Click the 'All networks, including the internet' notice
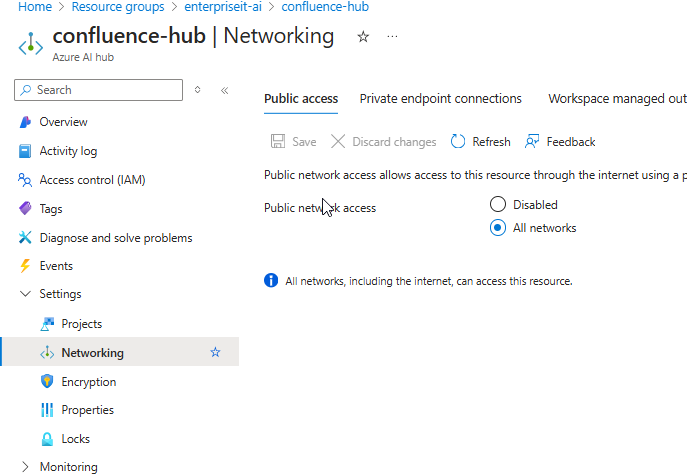Image resolution: width=687 pixels, height=476 pixels. [x=428, y=281]
